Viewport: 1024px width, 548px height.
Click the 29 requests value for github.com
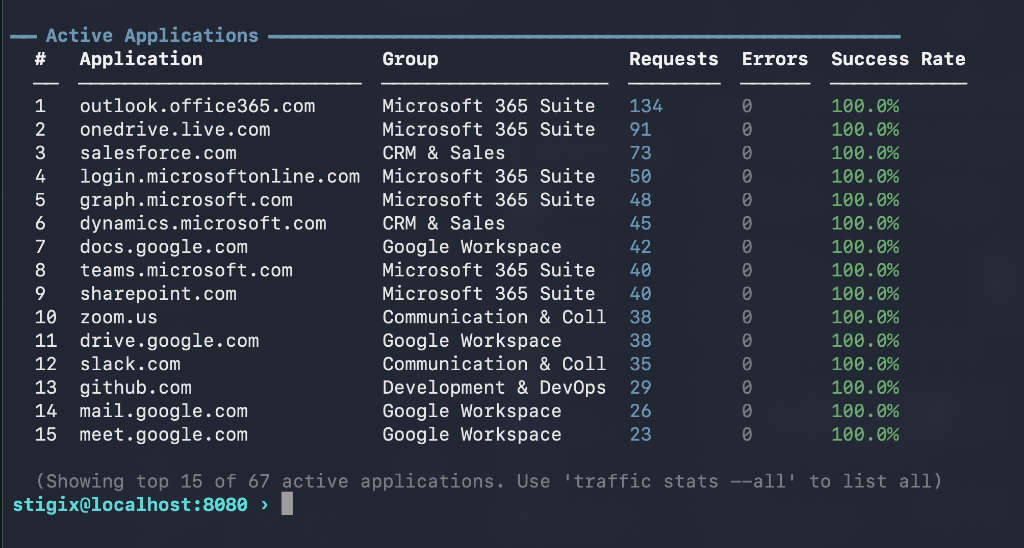[641, 388]
